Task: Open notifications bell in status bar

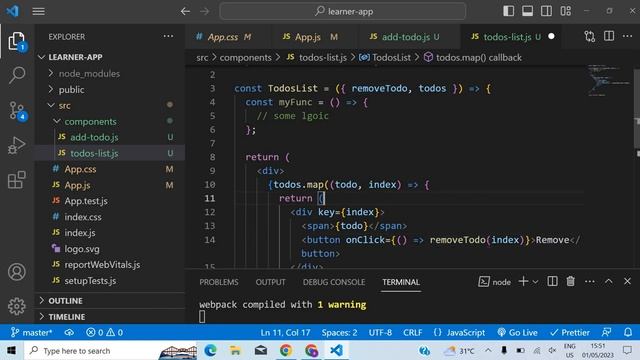Action: click(x=628, y=332)
